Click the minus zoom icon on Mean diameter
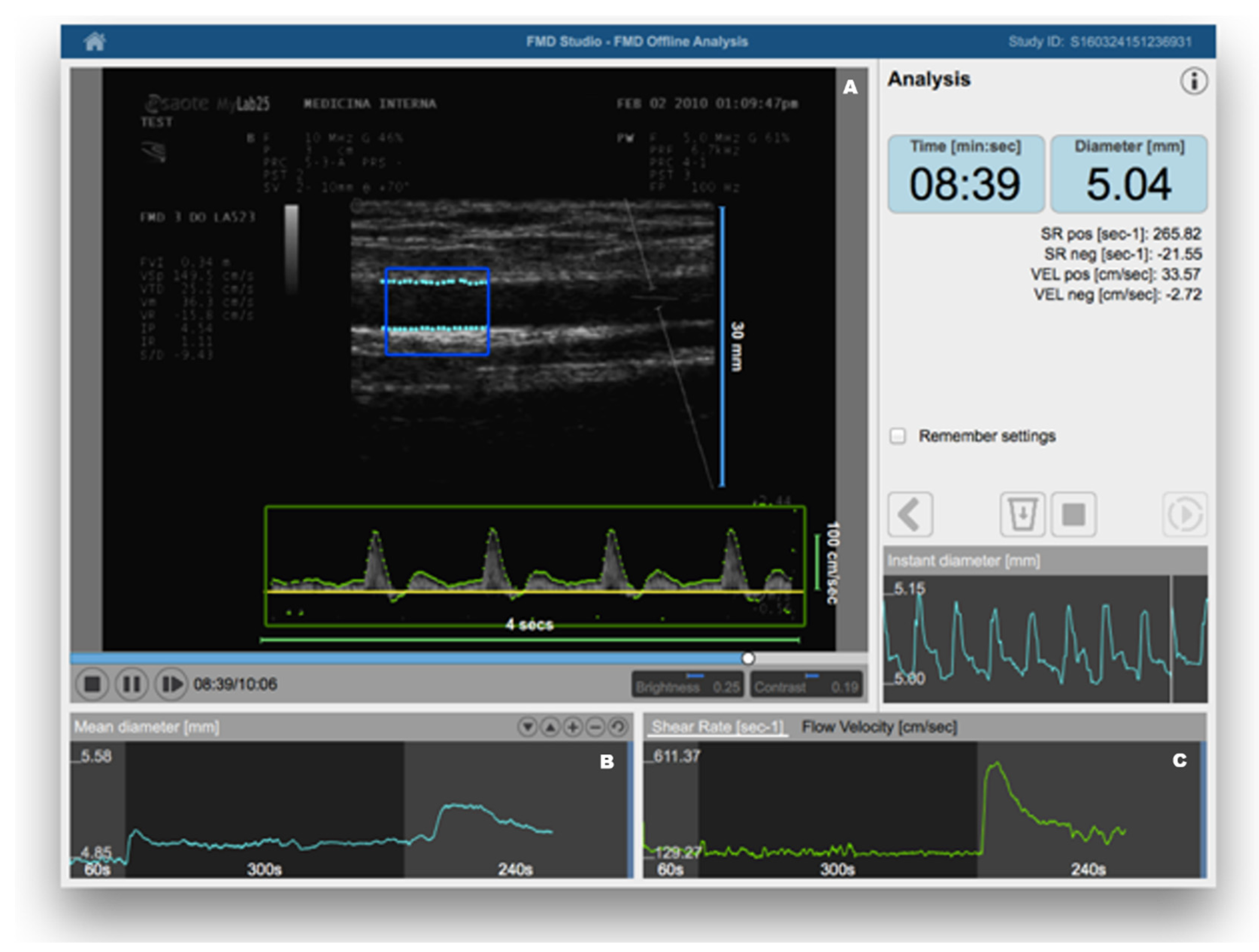 point(595,726)
